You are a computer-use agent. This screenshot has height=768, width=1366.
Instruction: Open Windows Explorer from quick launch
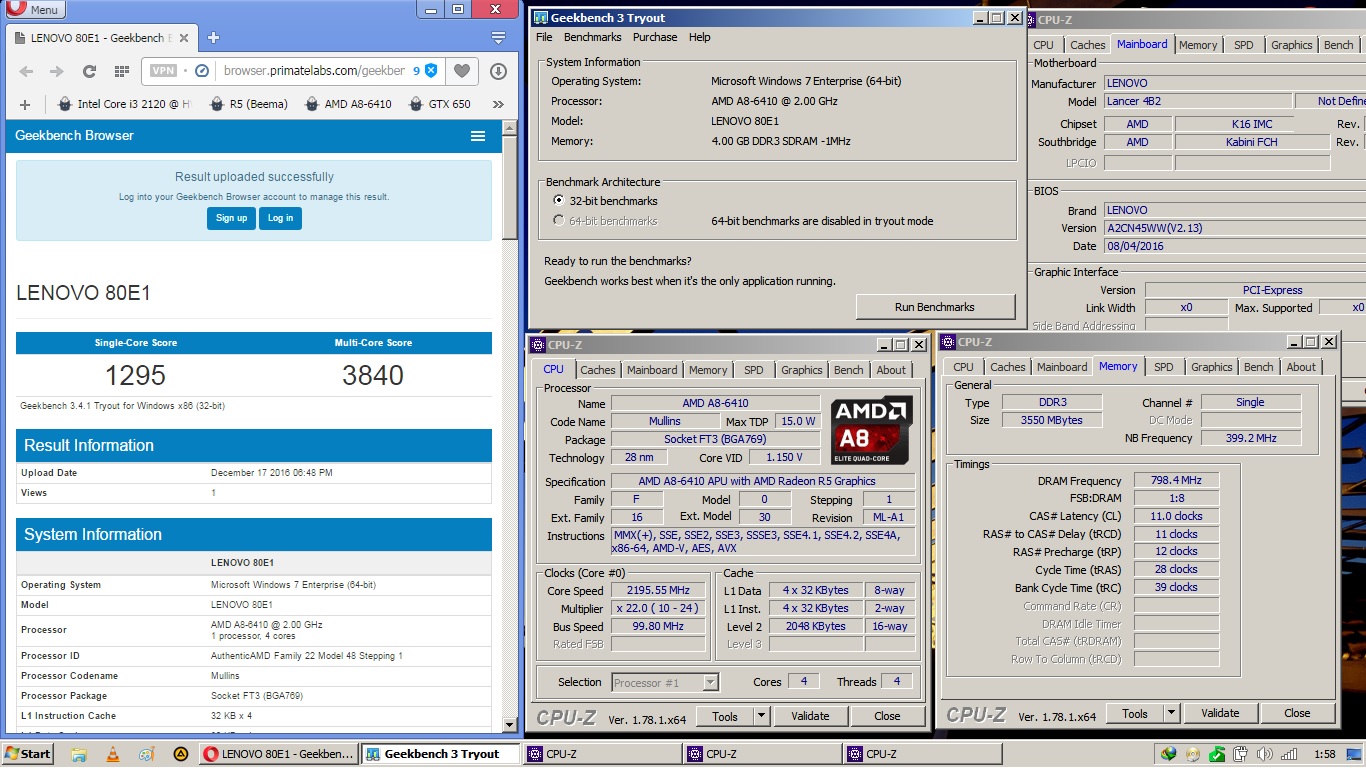pyautogui.click(x=79, y=754)
